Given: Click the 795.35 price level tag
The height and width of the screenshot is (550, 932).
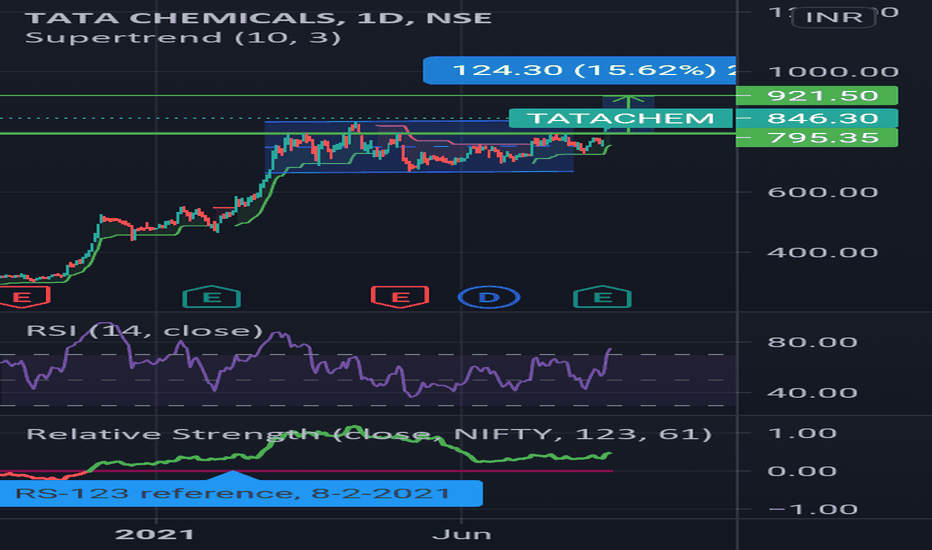Looking at the screenshot, I should pyautogui.click(x=817, y=137).
